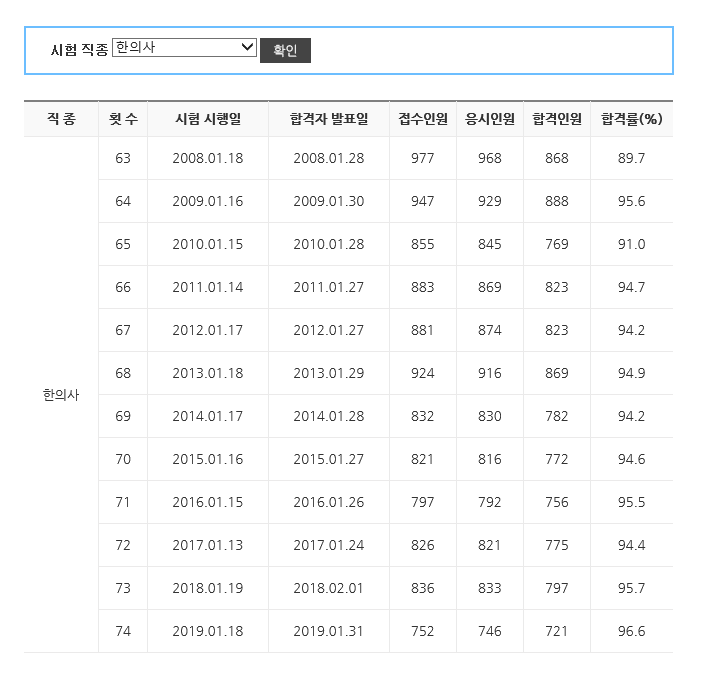
Task: Select the round number 65 cell
Action: pos(123,244)
